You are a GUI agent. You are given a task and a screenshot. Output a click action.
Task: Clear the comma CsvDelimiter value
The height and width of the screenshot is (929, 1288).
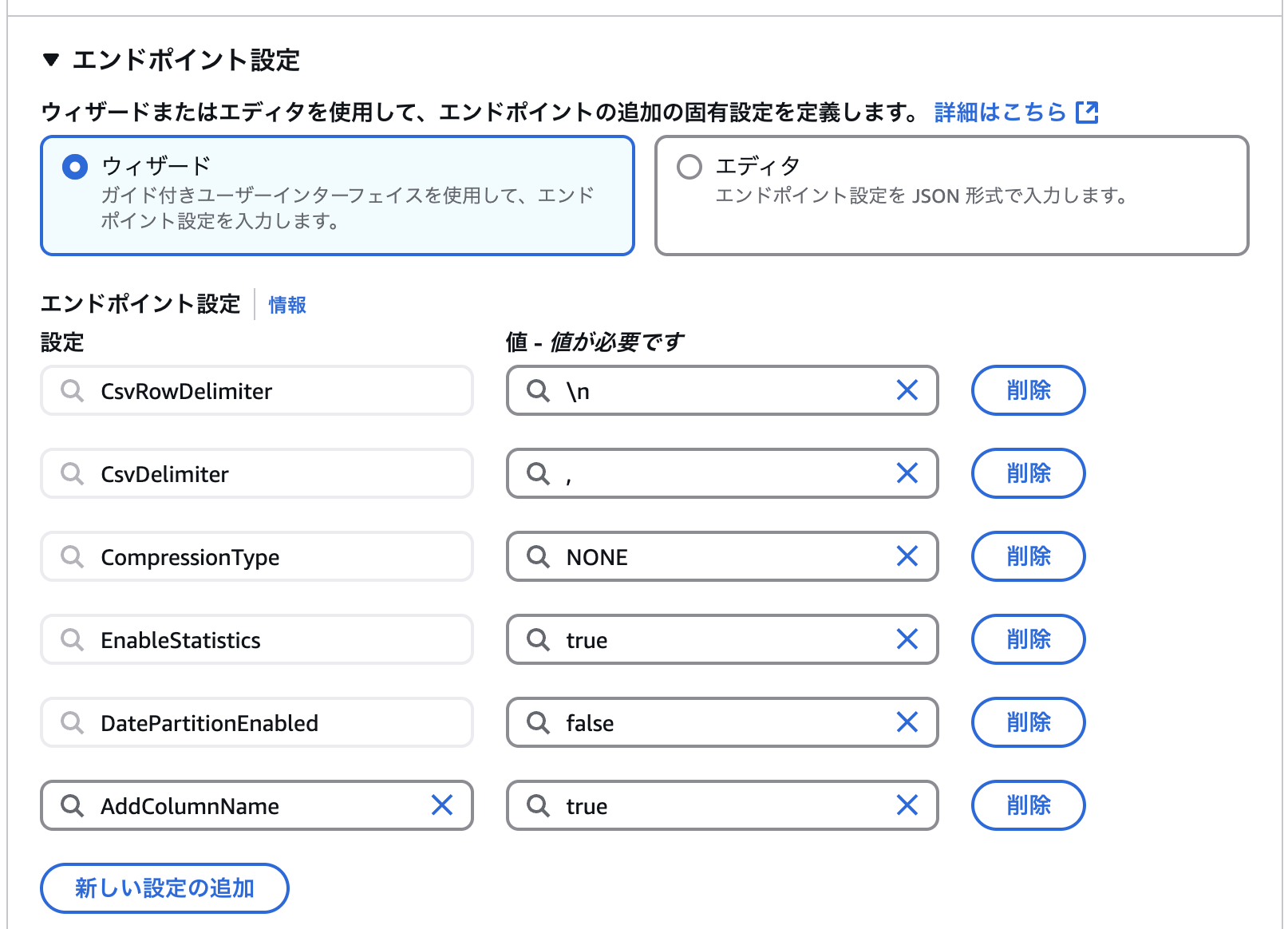pos(907,473)
